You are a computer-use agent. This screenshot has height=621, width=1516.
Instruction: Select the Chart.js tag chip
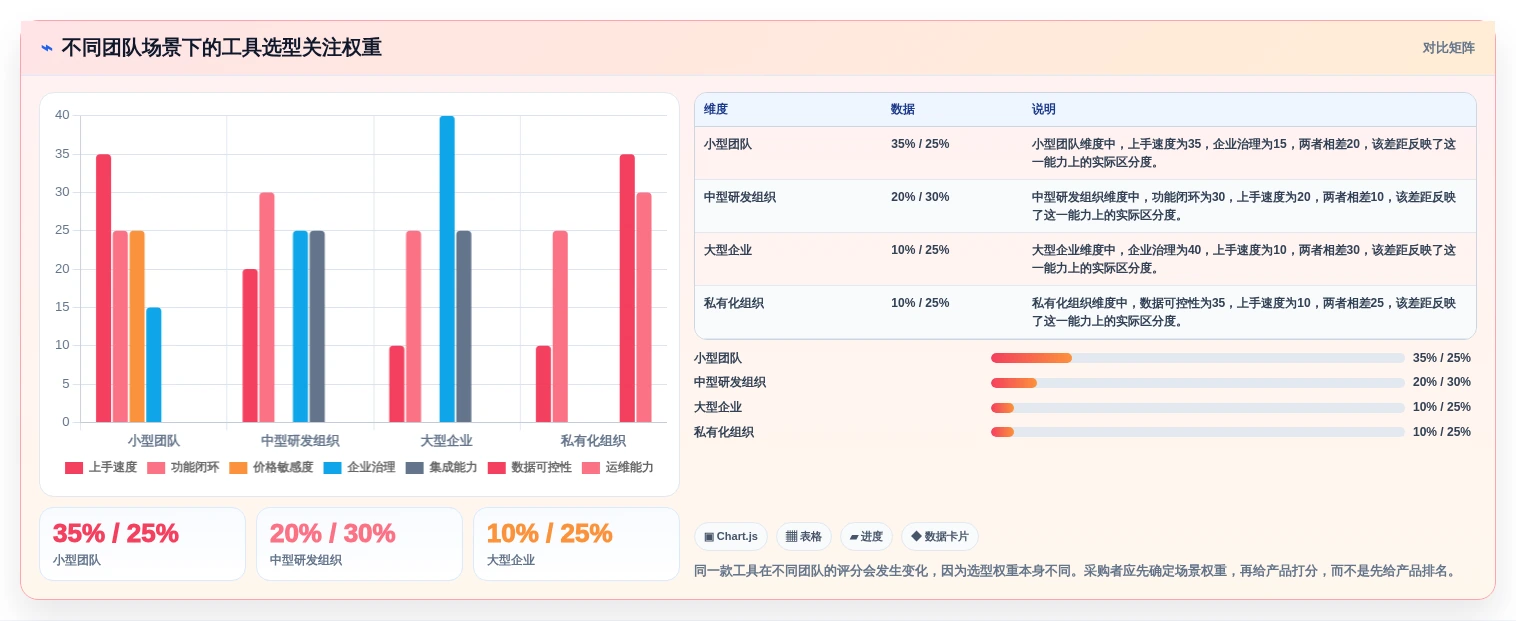[x=731, y=537]
